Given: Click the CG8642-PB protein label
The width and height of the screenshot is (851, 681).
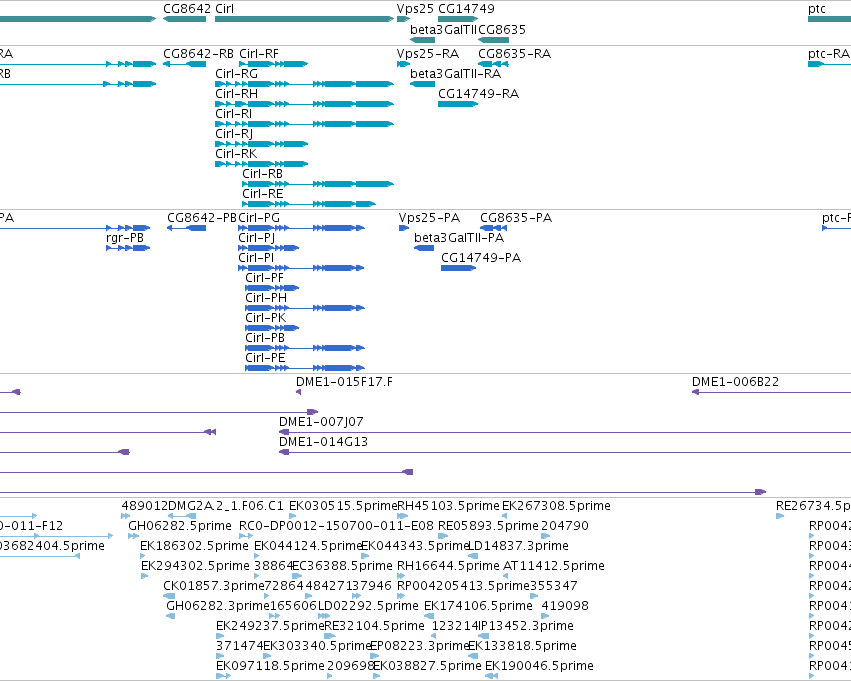Looking at the screenshot, I should (x=202, y=218).
